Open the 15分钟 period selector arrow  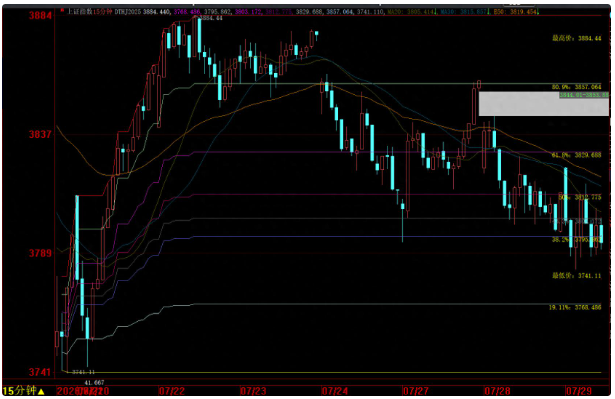(x=41, y=392)
